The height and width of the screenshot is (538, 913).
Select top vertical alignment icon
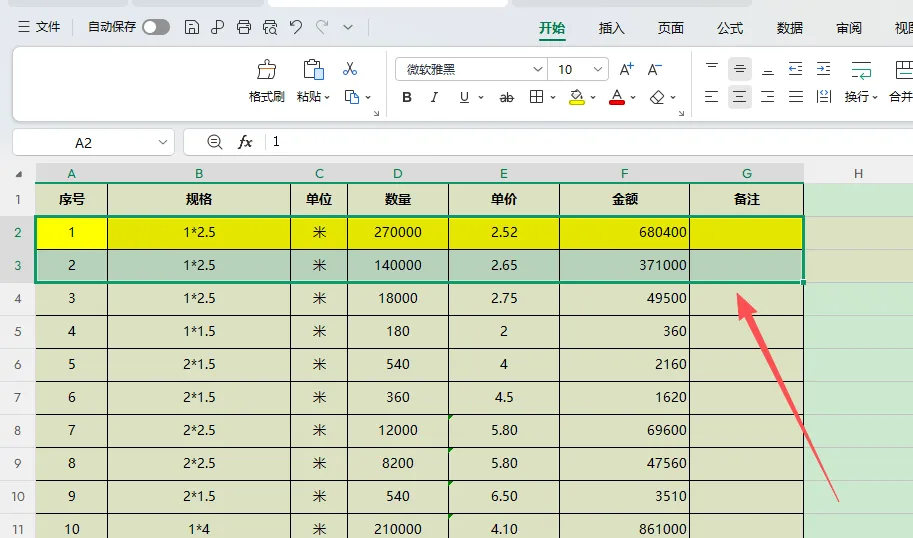coord(712,69)
